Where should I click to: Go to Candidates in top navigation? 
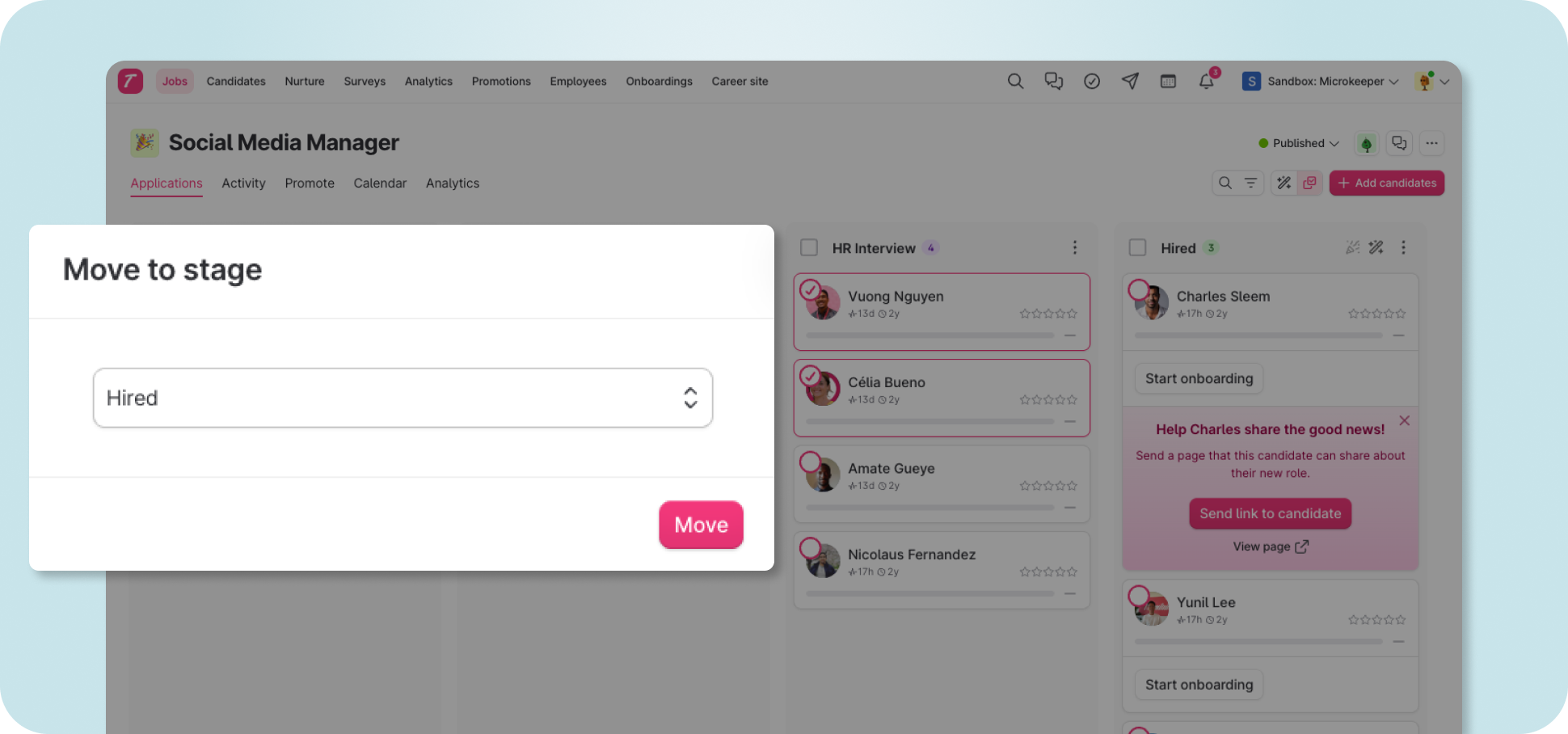(236, 81)
